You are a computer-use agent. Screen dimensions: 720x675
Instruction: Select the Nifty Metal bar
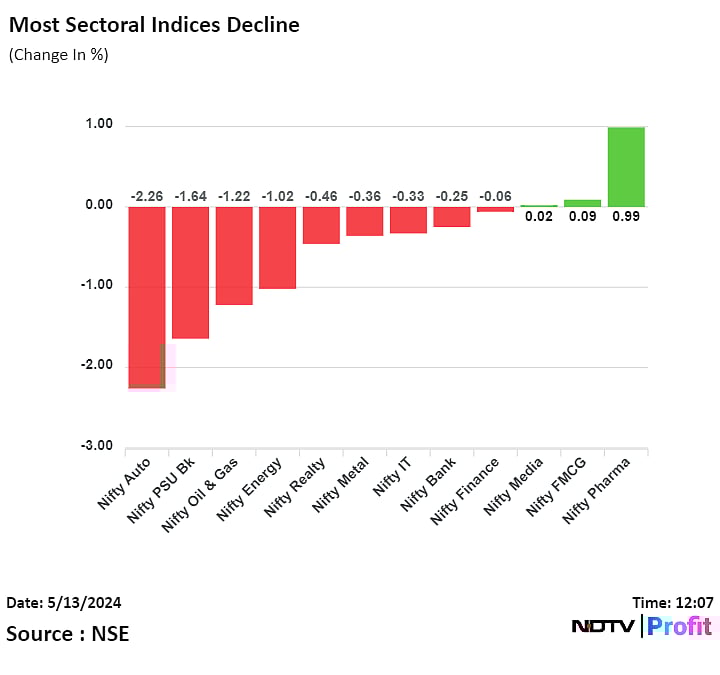365,221
